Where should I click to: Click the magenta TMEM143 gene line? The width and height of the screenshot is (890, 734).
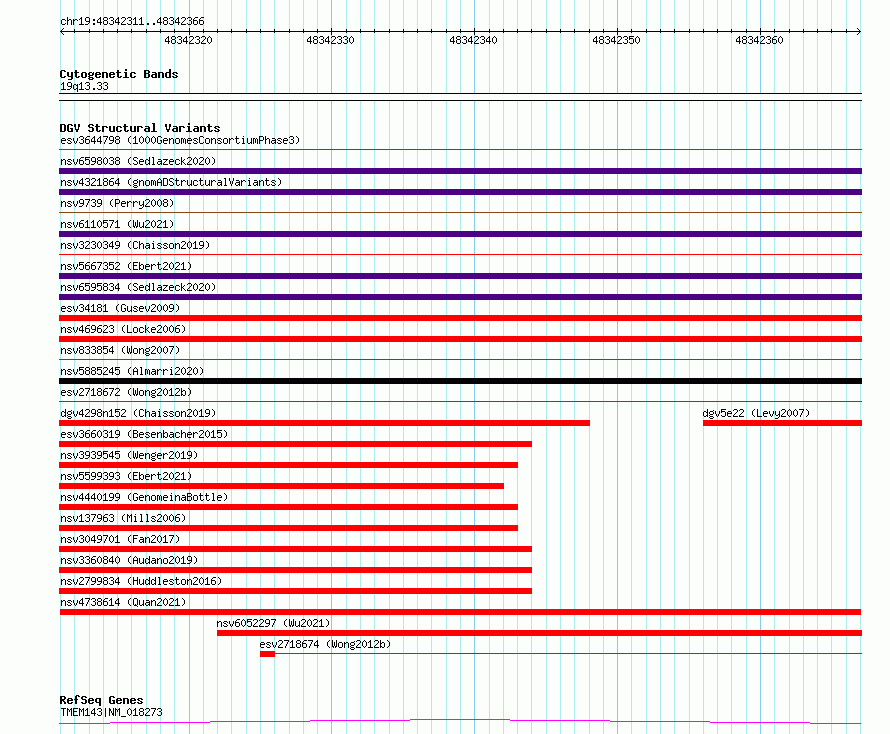pos(460,722)
